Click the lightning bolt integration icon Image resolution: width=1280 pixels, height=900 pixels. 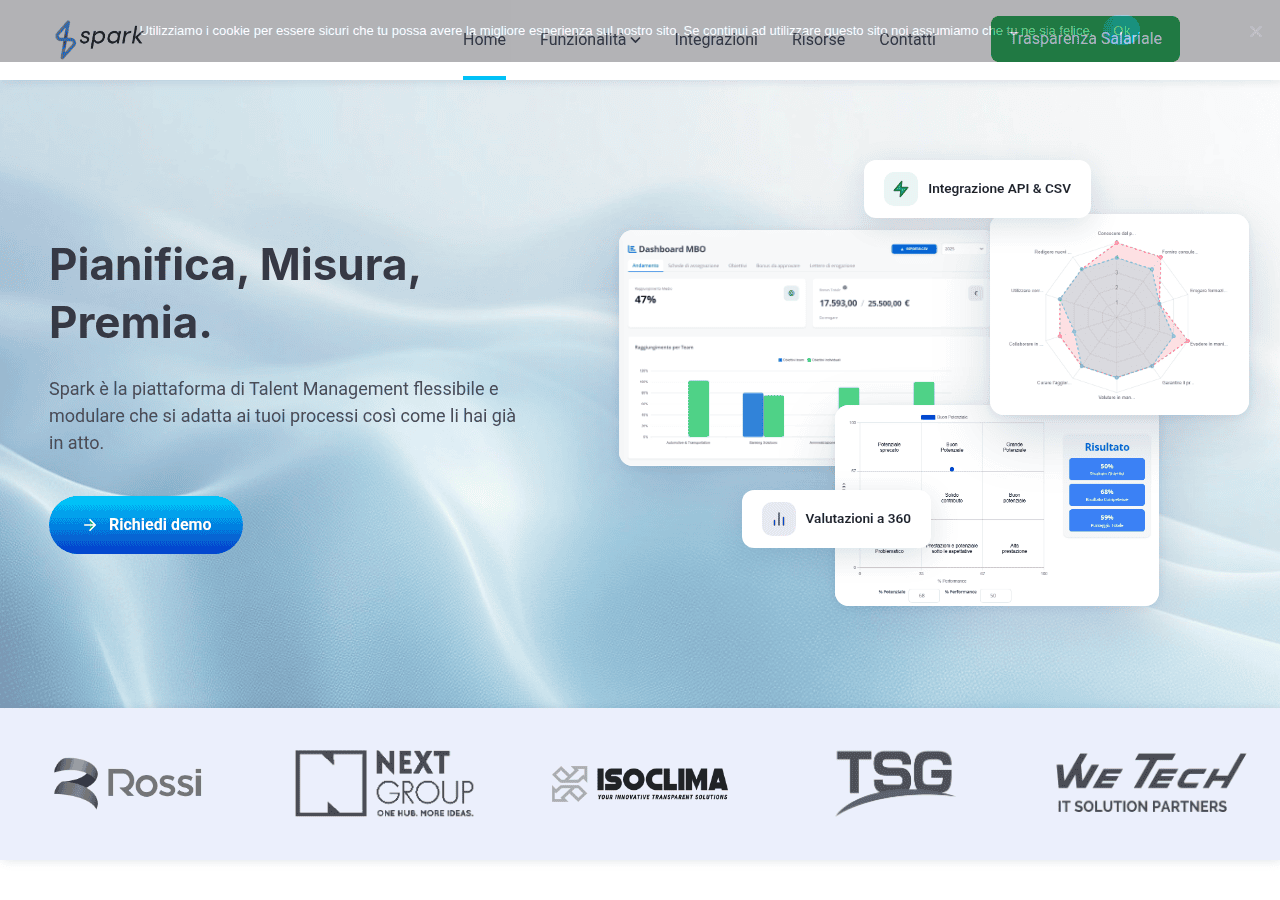coord(901,189)
